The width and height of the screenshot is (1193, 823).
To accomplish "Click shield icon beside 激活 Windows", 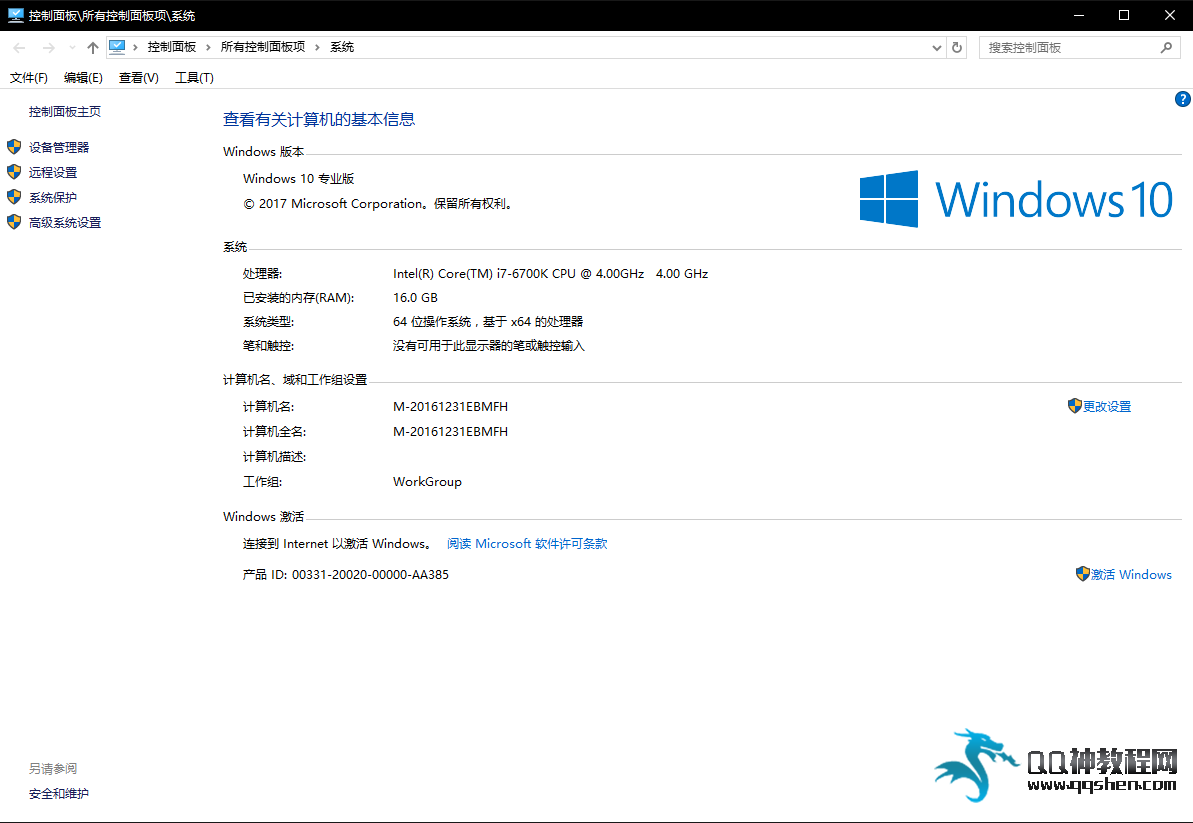I will point(1083,574).
